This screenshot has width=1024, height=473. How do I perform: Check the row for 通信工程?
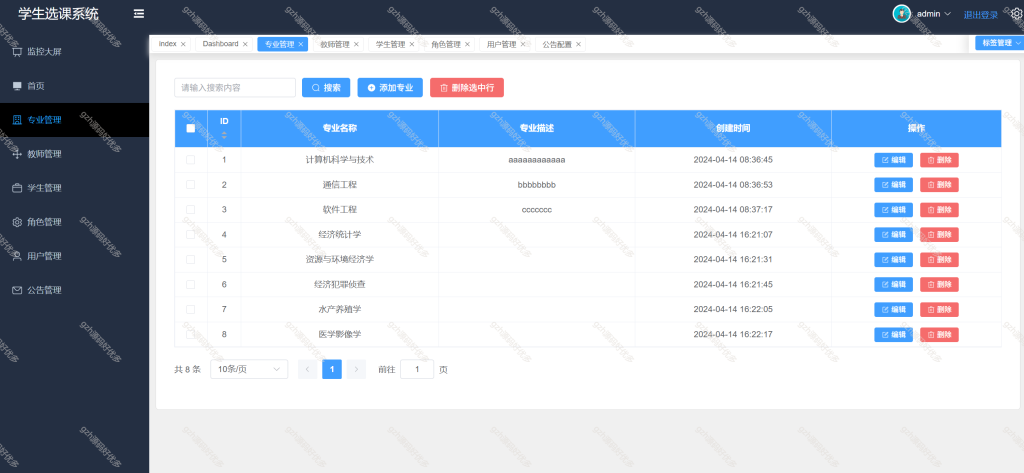(x=191, y=185)
